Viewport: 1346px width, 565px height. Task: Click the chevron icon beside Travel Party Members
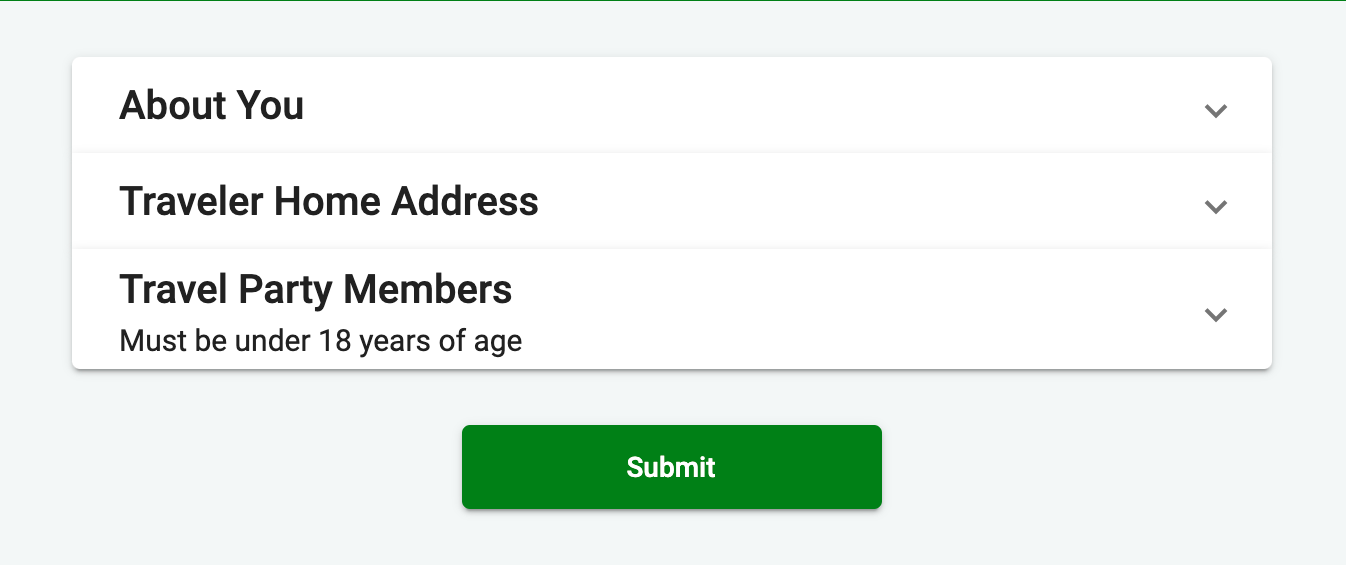[x=1215, y=314]
